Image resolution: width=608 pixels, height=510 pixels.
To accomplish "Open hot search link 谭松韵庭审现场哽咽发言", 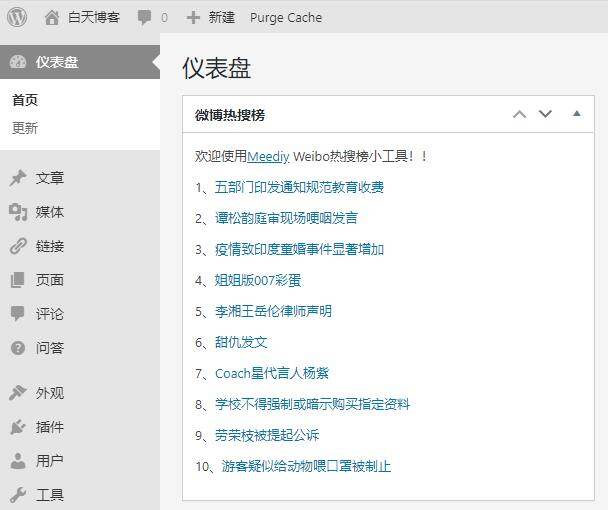I will click(x=286, y=218).
